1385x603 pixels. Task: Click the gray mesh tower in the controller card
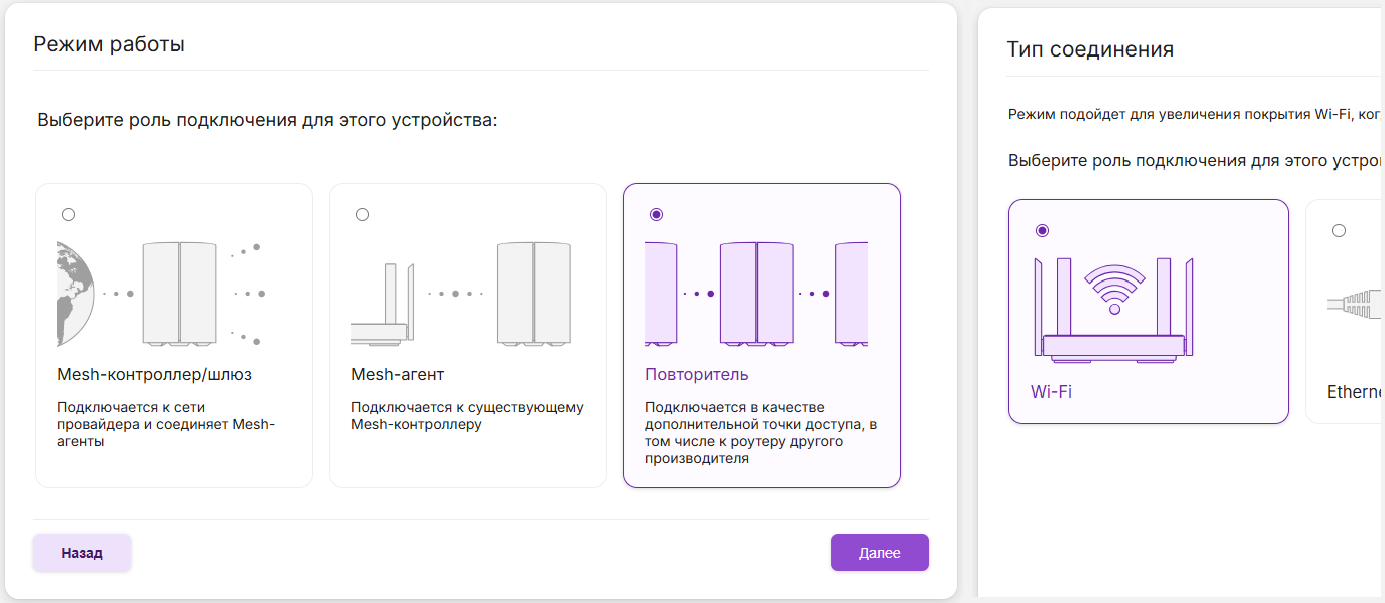click(180, 294)
